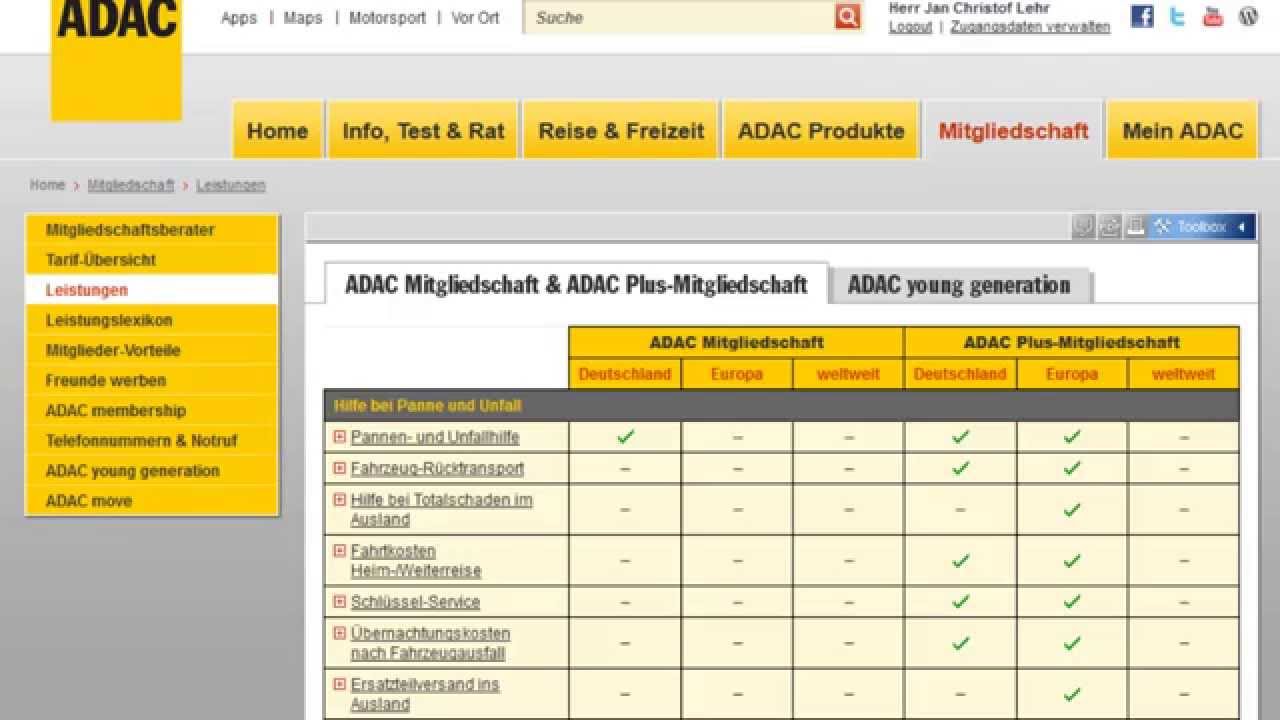Viewport: 1280px width, 720px height.
Task: Click user name Herr Jan Christof Lehr
Action: click(x=969, y=8)
